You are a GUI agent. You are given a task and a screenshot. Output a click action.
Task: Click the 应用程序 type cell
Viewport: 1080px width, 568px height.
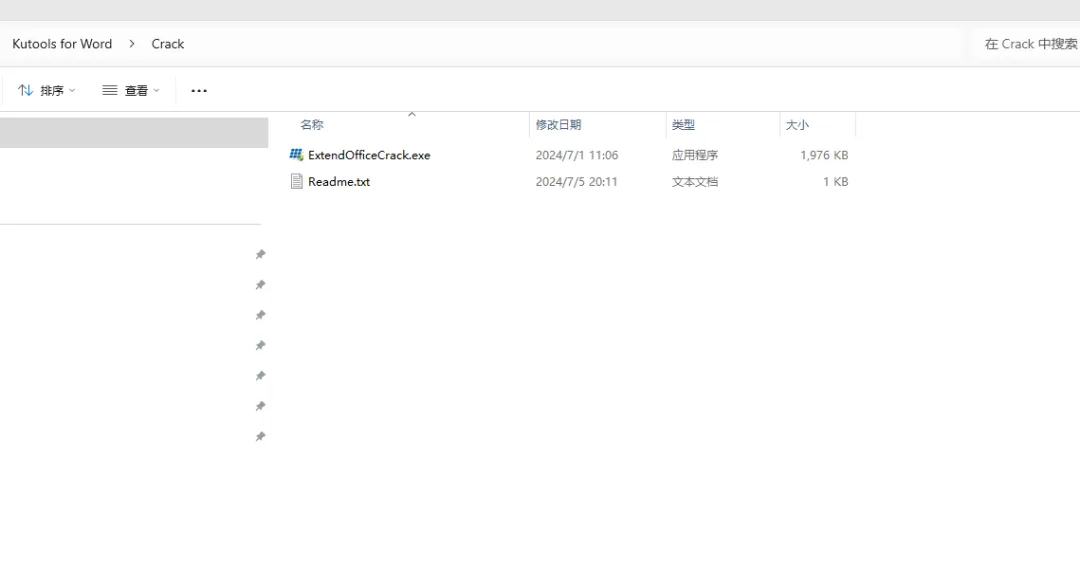coord(695,155)
